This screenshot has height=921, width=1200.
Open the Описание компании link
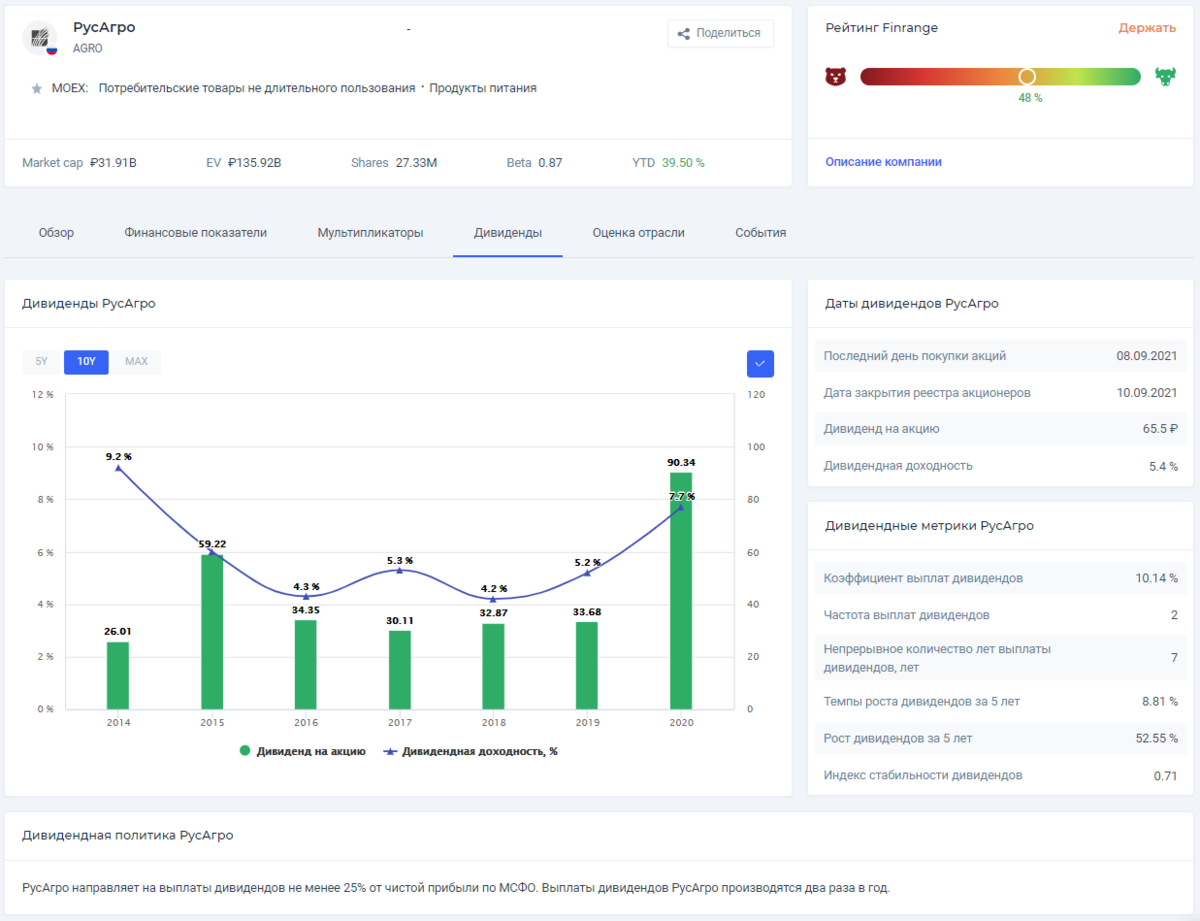[883, 162]
